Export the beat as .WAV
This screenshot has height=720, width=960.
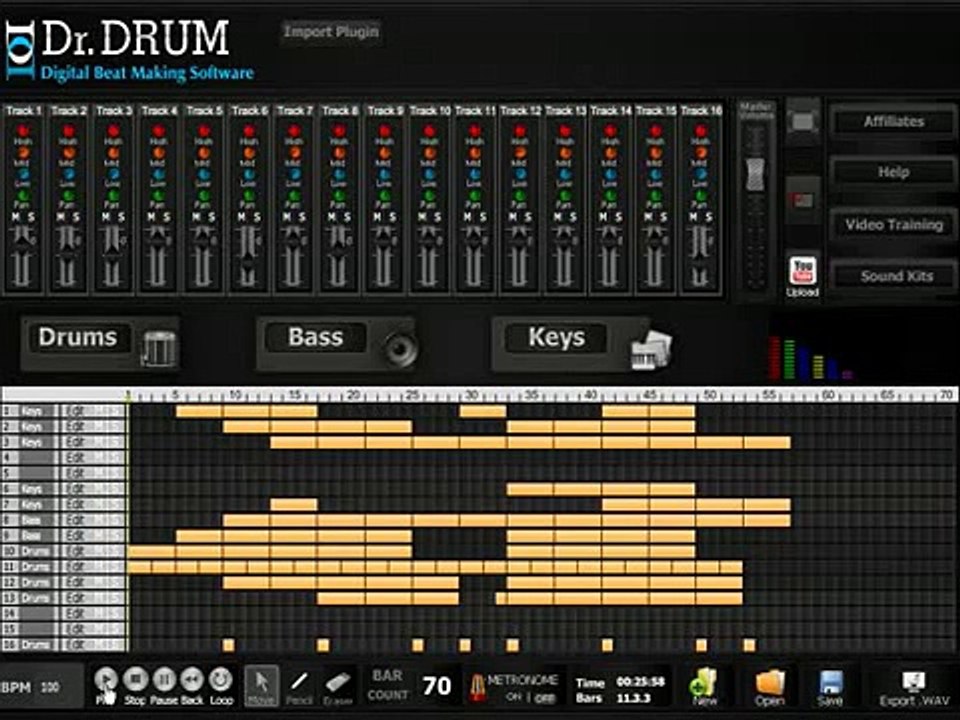tap(913, 688)
